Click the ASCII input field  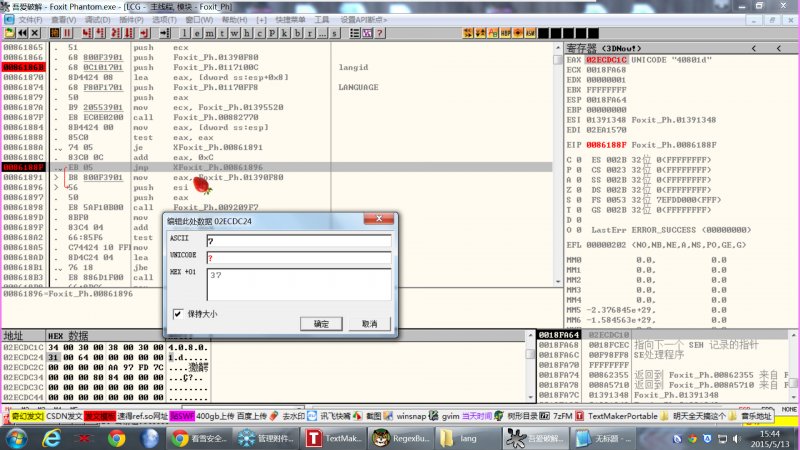click(x=299, y=241)
